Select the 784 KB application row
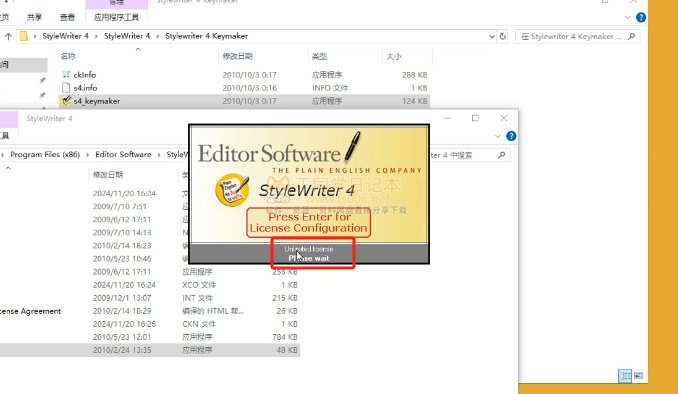678x394 pixels. pos(150,337)
